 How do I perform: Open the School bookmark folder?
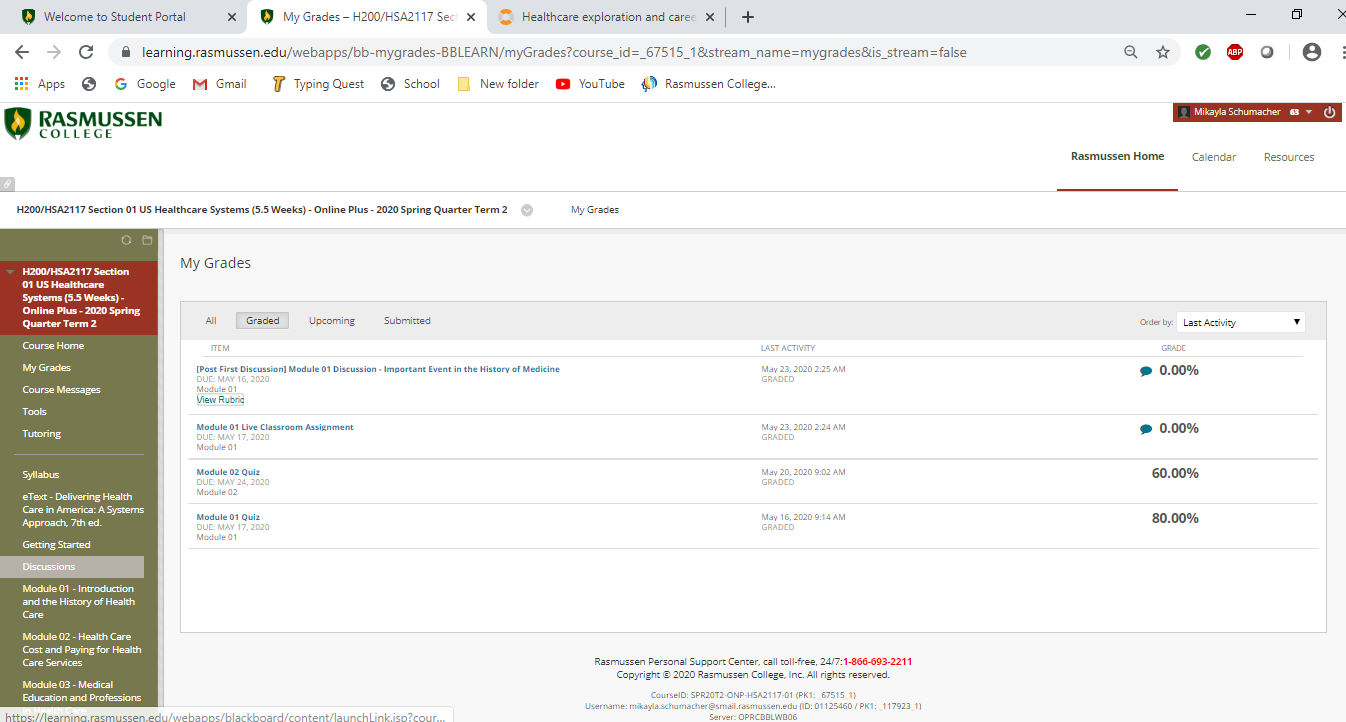pyautogui.click(x=410, y=84)
